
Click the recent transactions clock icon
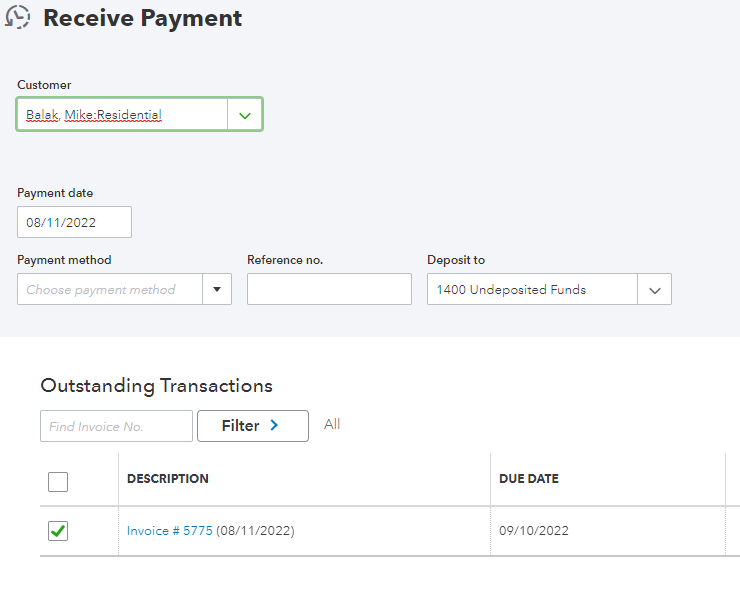coord(17,17)
